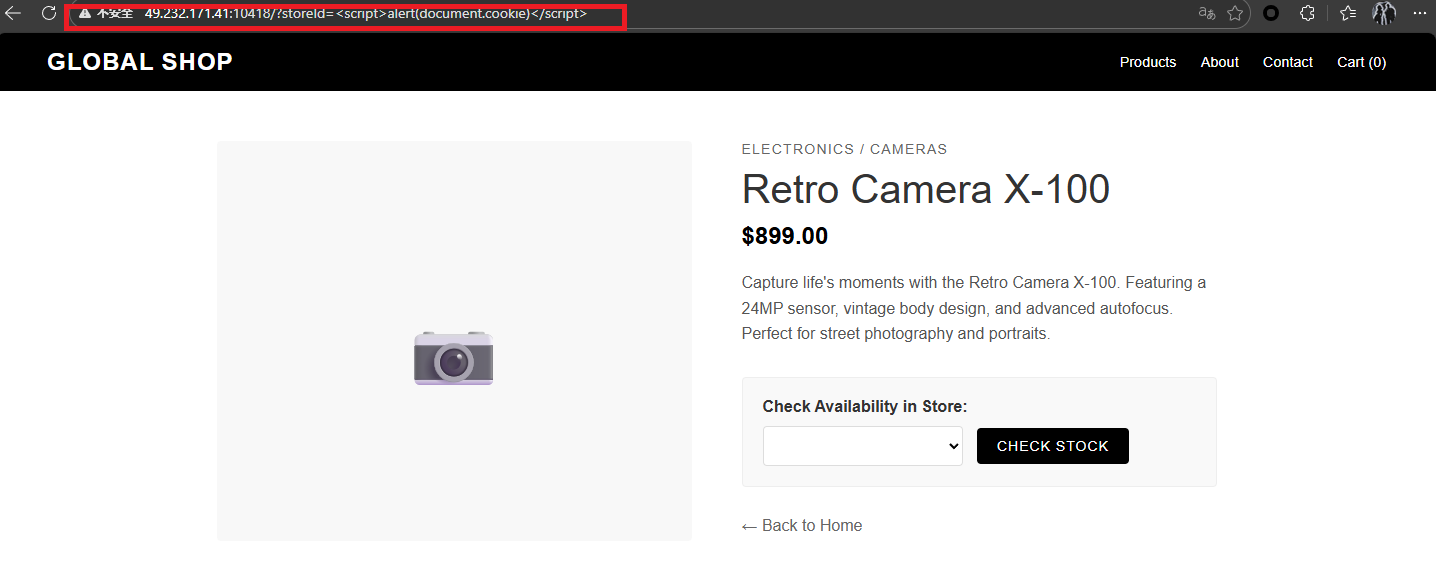
Task: Open the Extensions puzzle piece icon
Action: [1307, 14]
